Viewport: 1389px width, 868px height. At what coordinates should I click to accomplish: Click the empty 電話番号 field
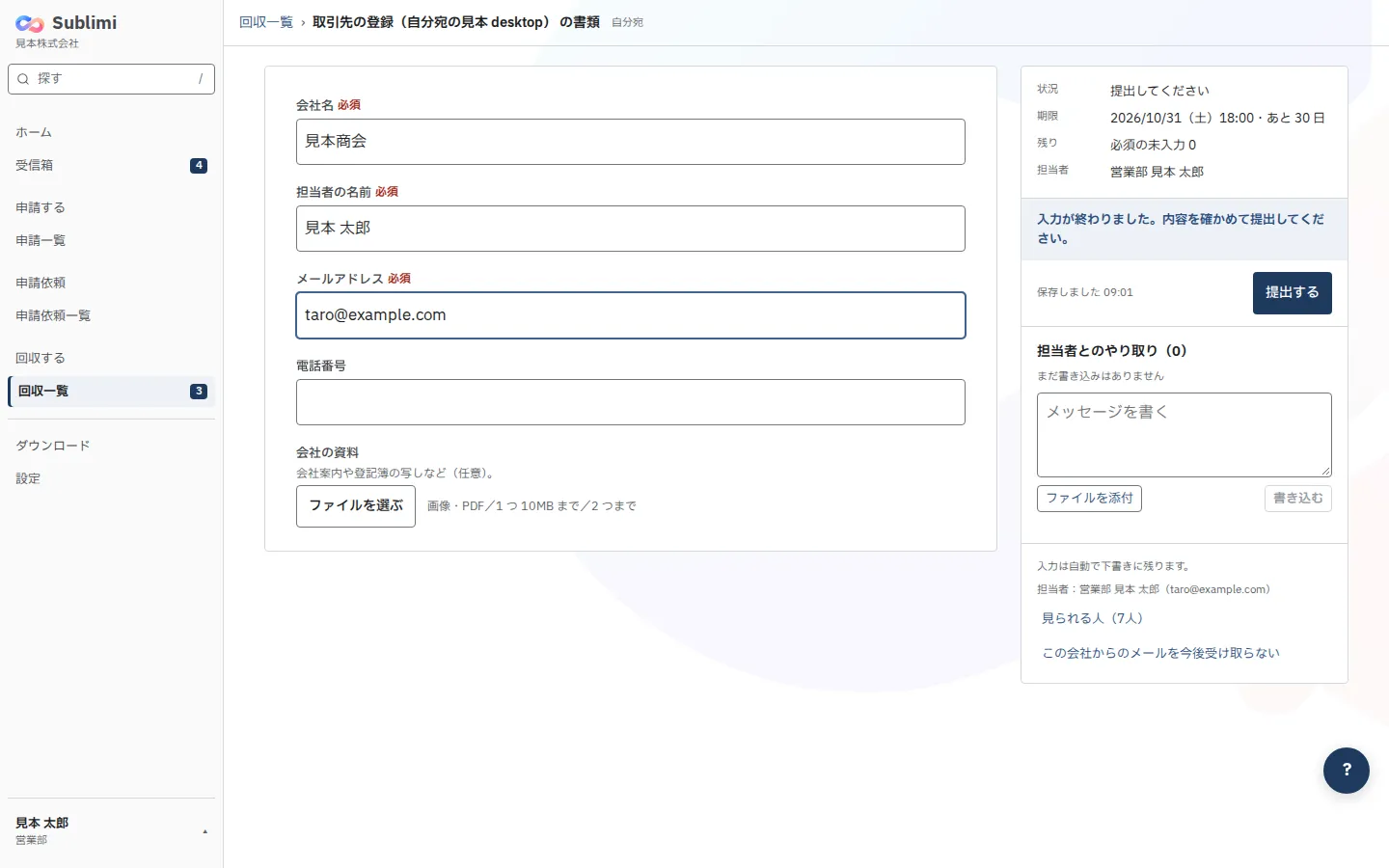631,402
